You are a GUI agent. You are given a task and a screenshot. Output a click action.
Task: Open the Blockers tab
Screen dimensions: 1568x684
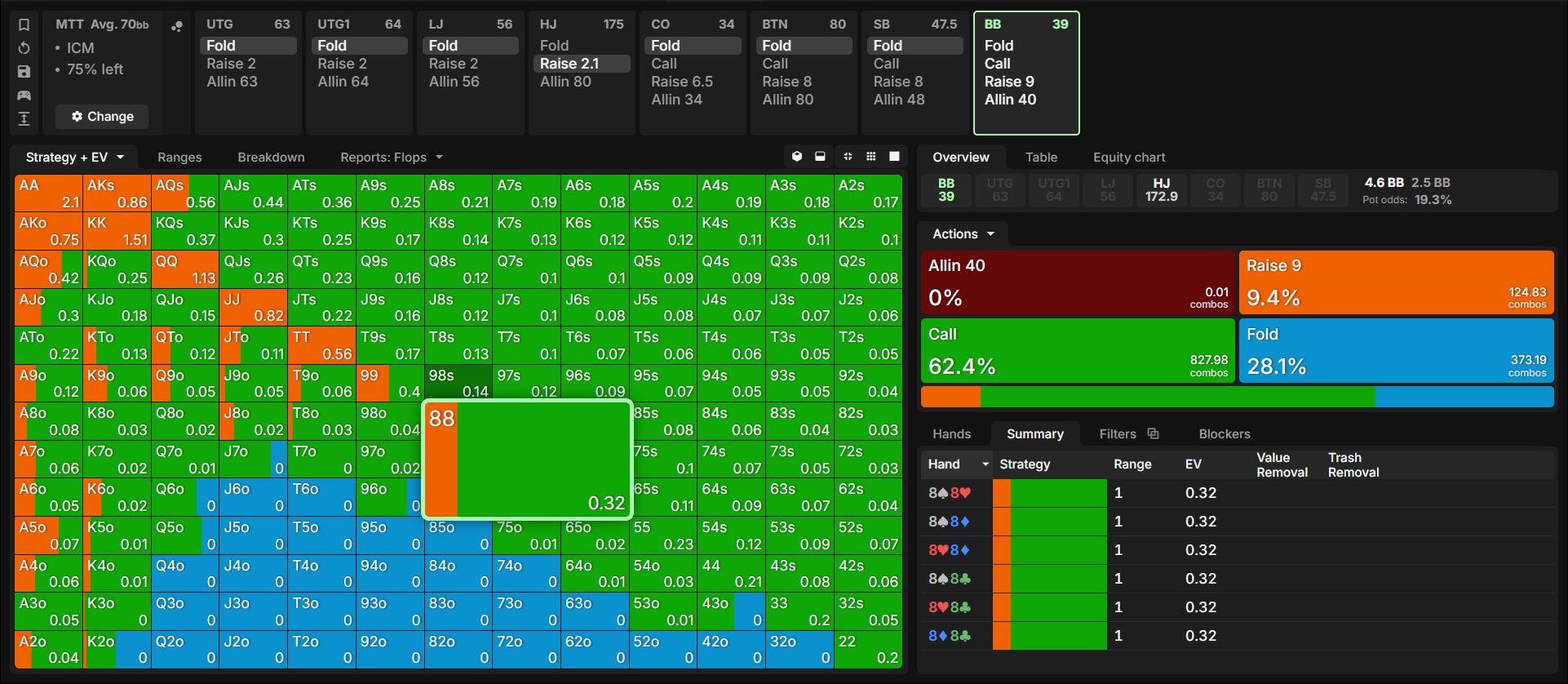(x=1224, y=434)
